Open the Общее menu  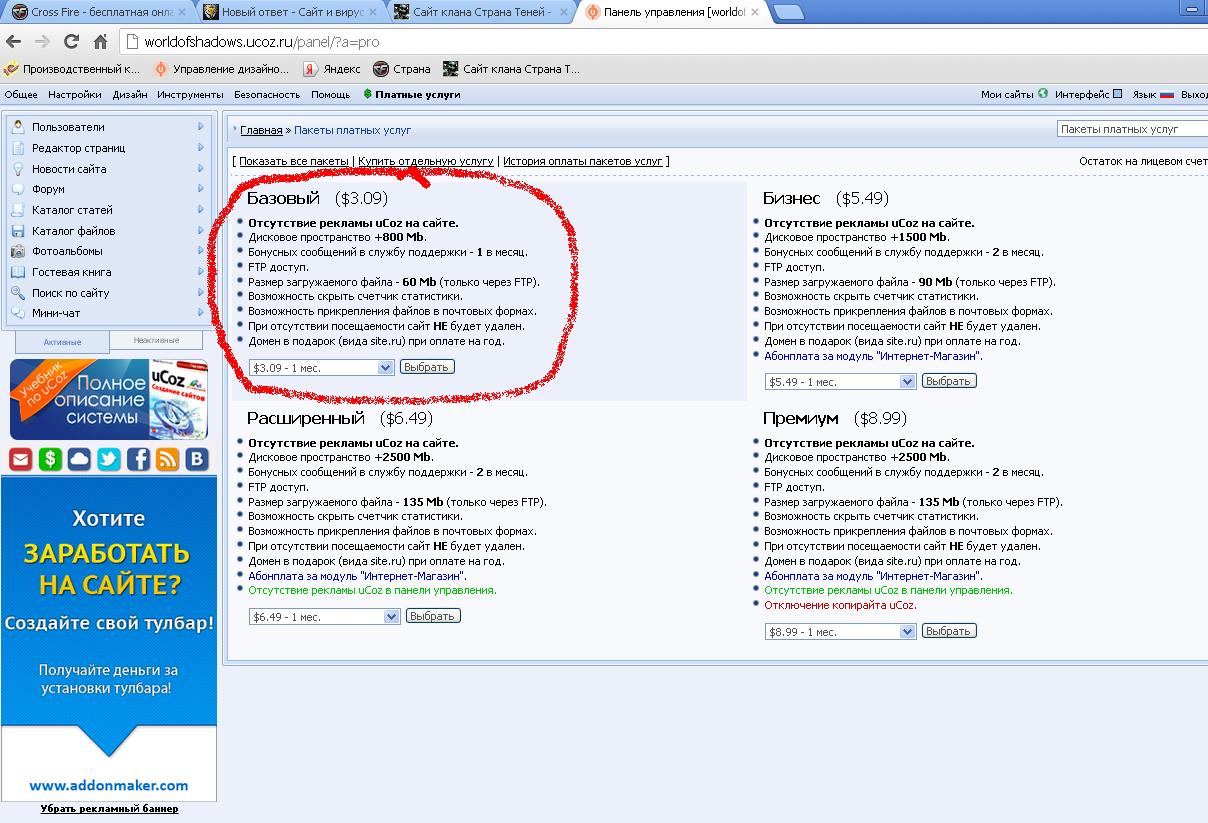pyautogui.click(x=21, y=95)
